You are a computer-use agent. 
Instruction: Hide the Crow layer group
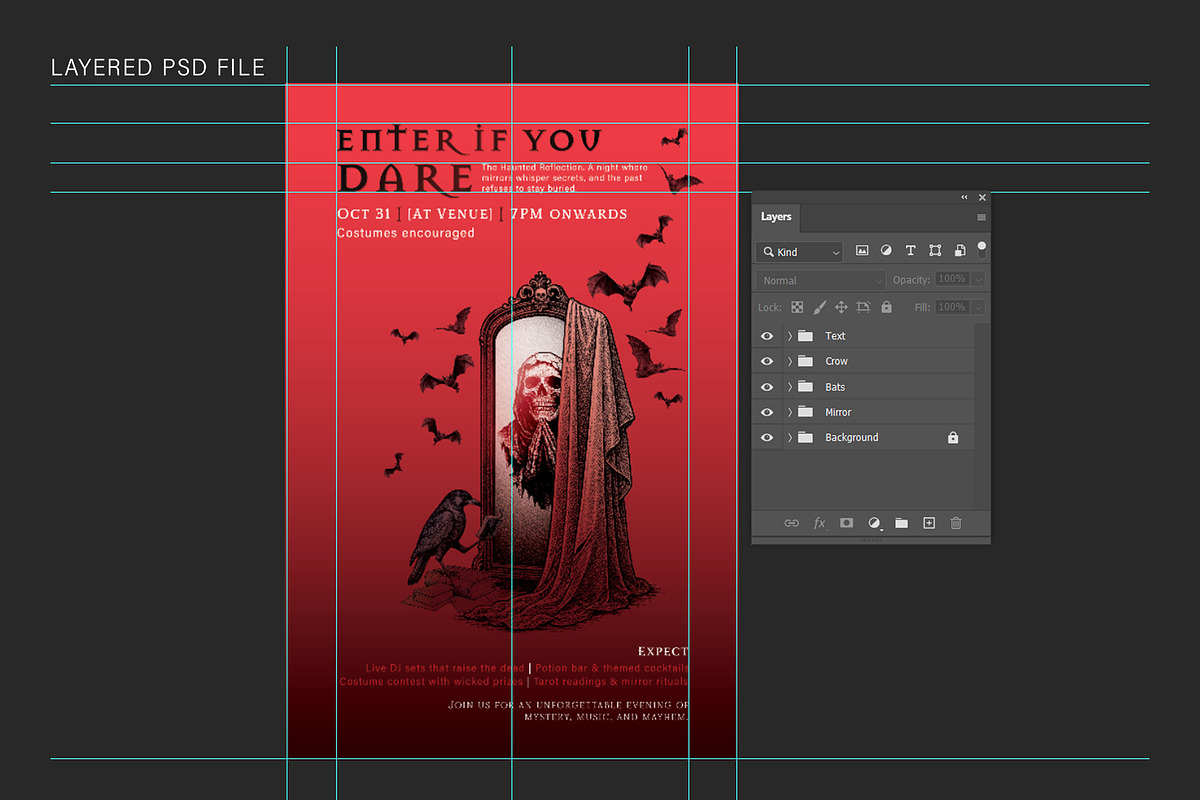(x=767, y=361)
